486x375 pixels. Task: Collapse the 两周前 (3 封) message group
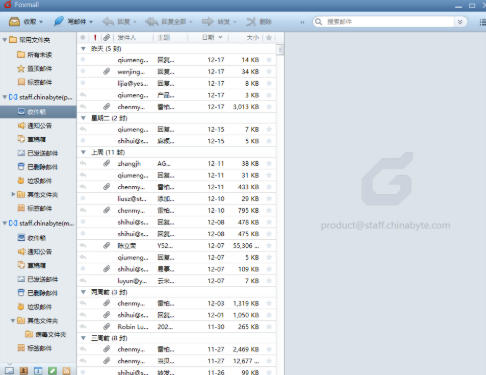[x=83, y=292]
